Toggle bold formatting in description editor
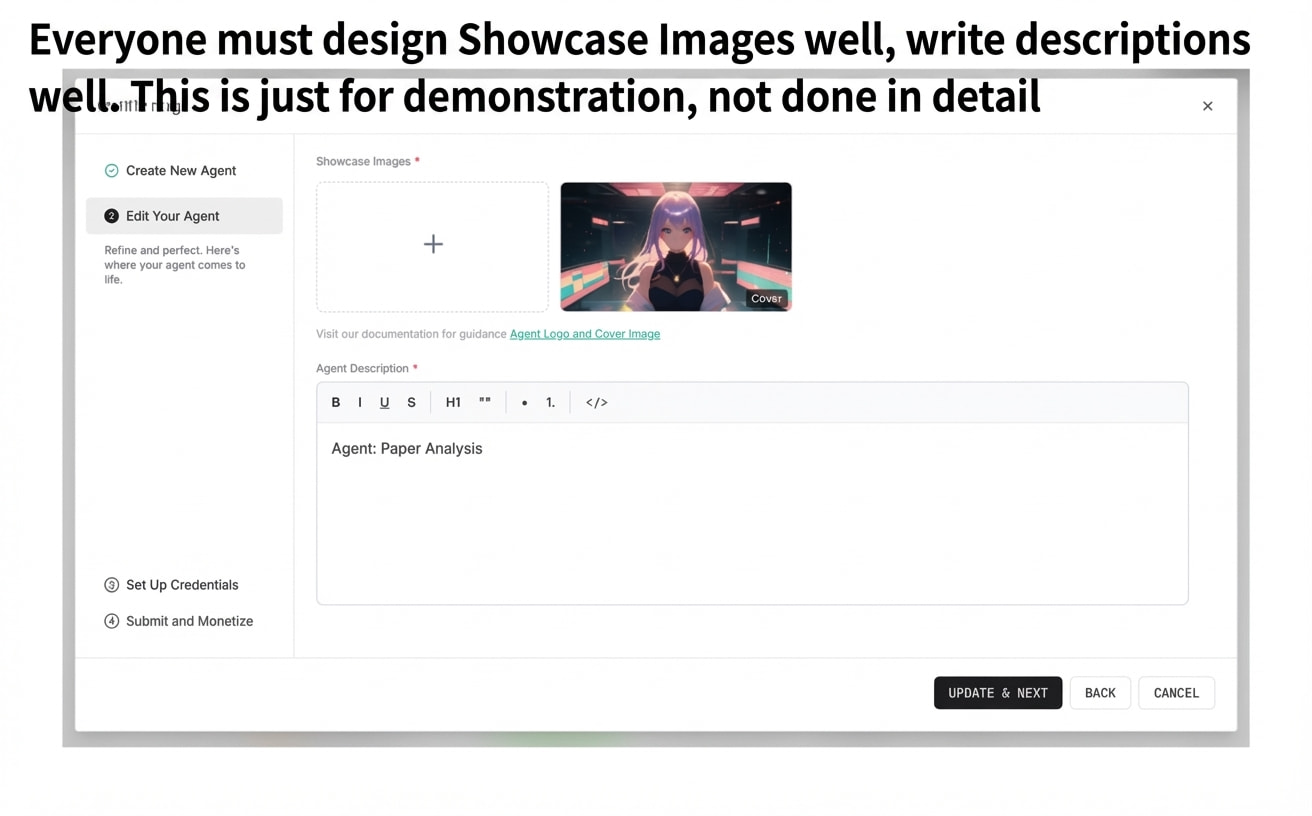 coord(336,402)
